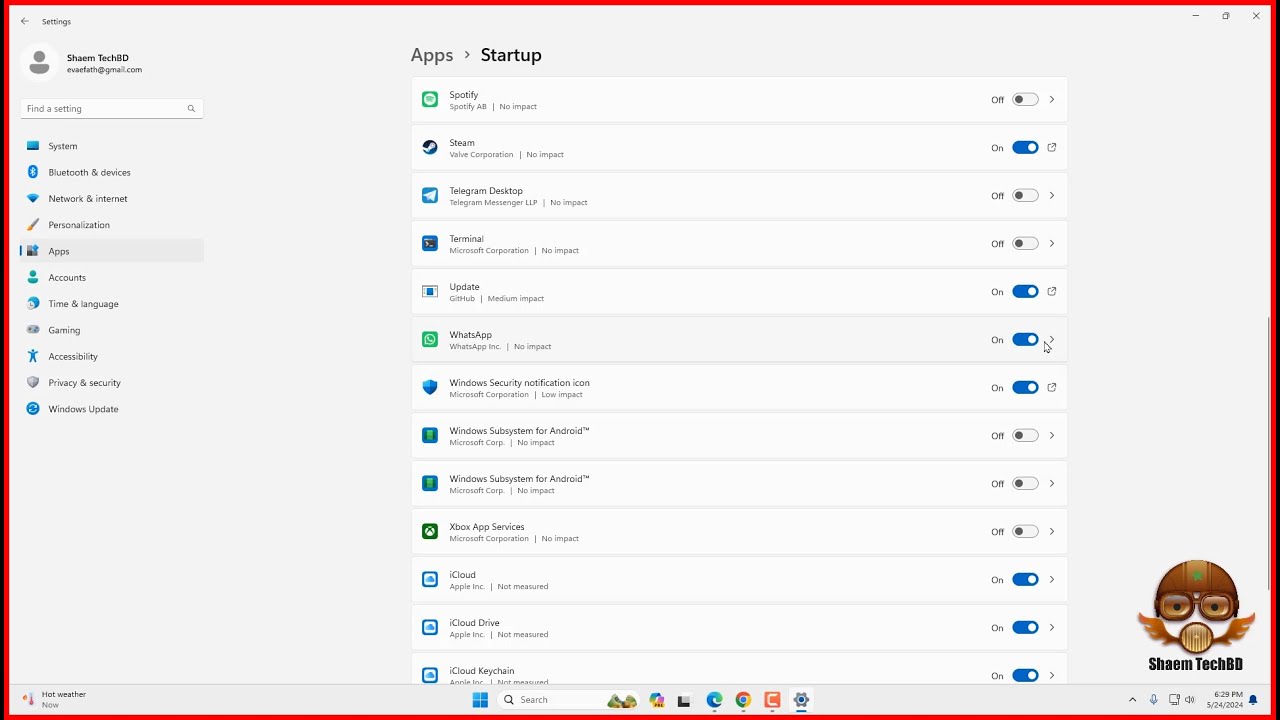The width and height of the screenshot is (1280, 720).
Task: Click the WhatsApp app icon
Action: pos(430,340)
